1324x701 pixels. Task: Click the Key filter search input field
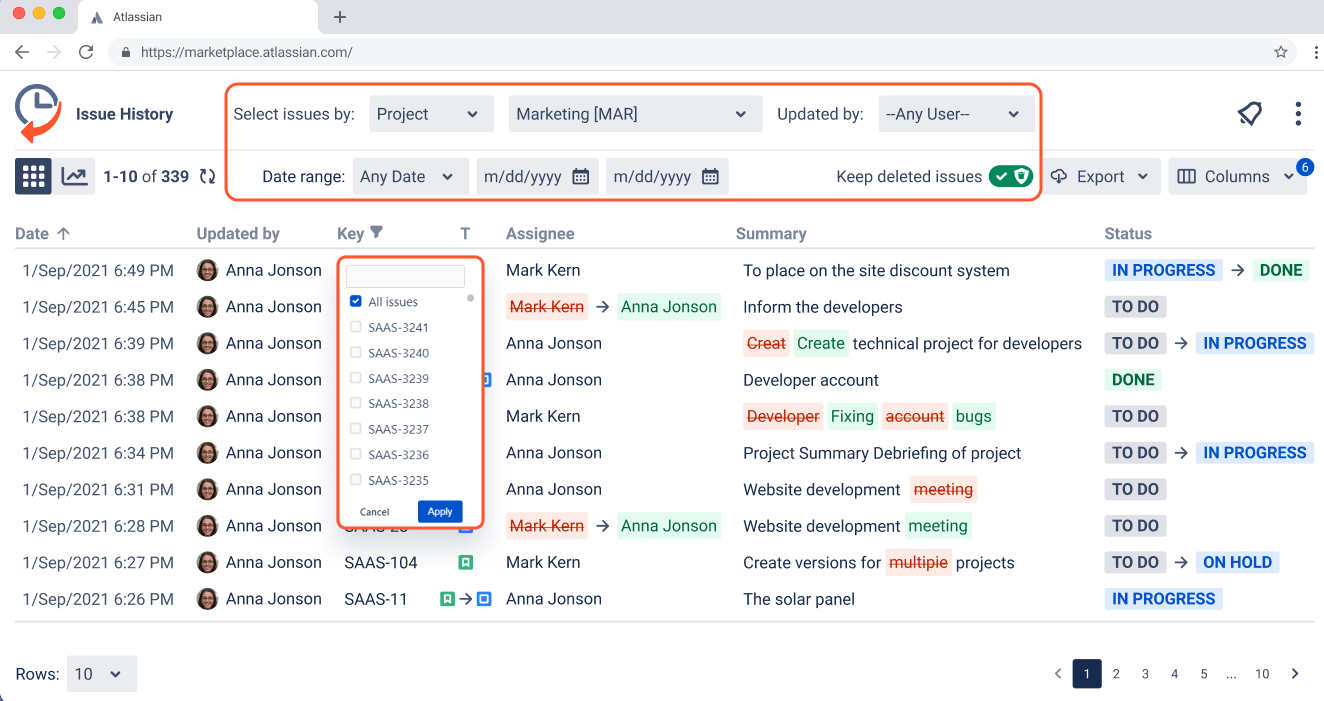pos(404,275)
